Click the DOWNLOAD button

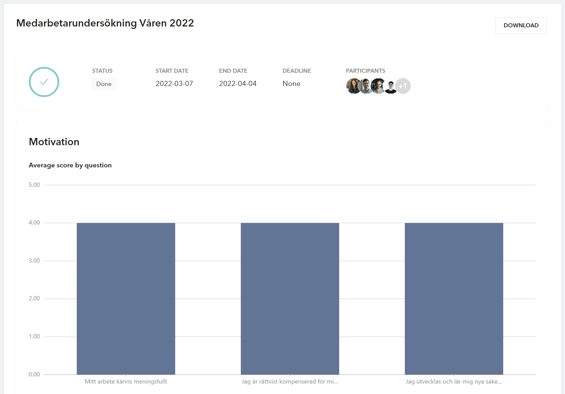click(x=521, y=25)
